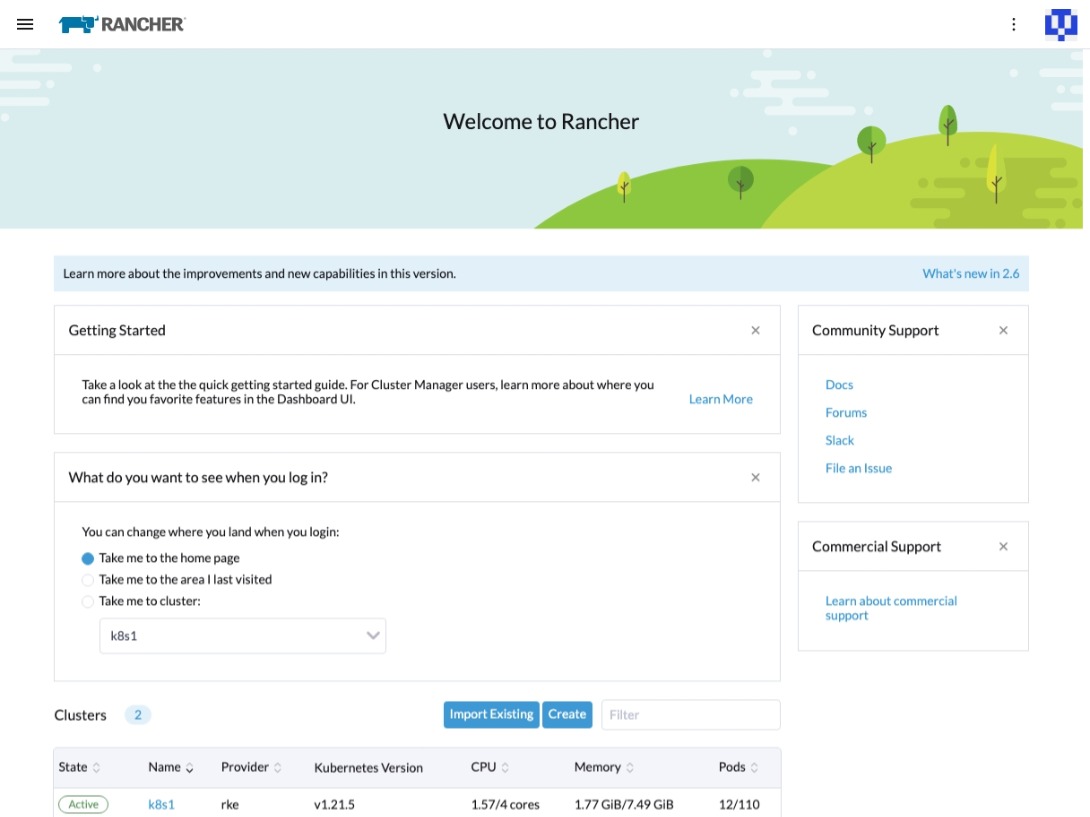Viewport: 1090px width, 817px height.
Task: Expand the k8s1 cluster dropdown
Action: (x=242, y=636)
